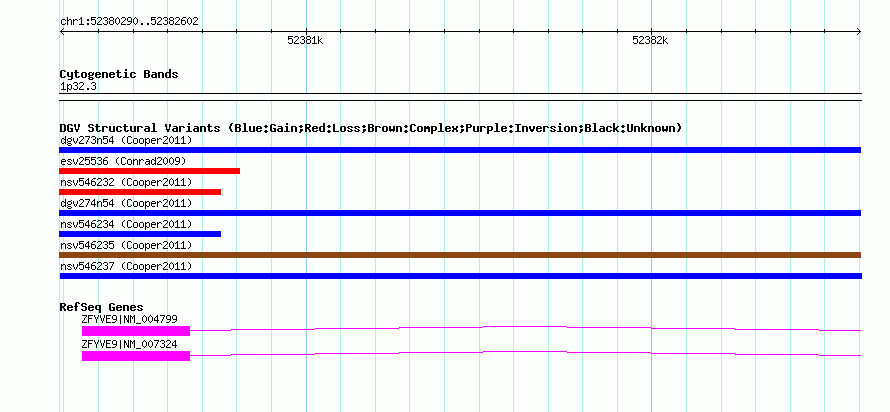Click the dgv273n54 (Cooper2011) label
This screenshot has width=890, height=412.
point(126,140)
